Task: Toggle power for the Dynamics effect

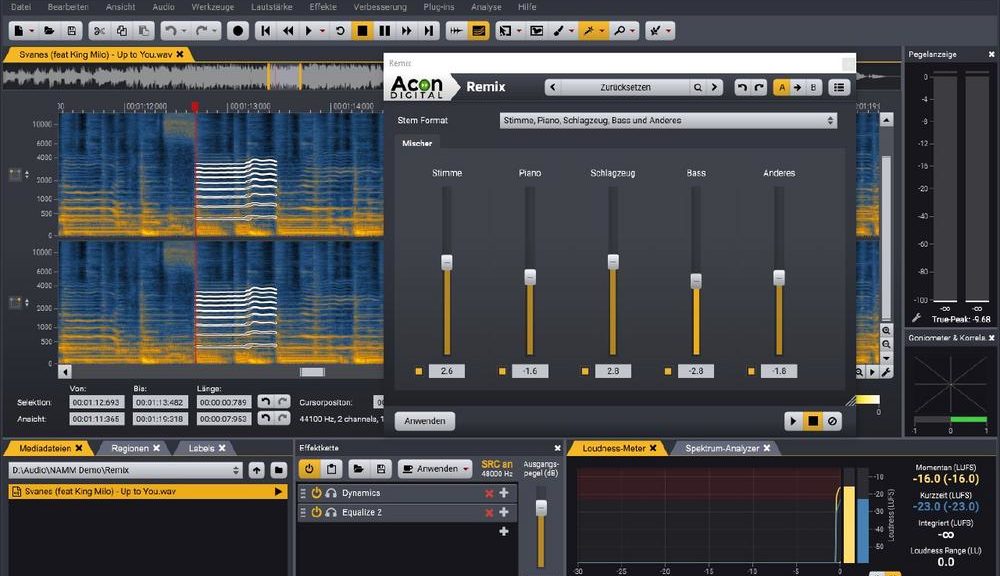Action: pos(316,493)
